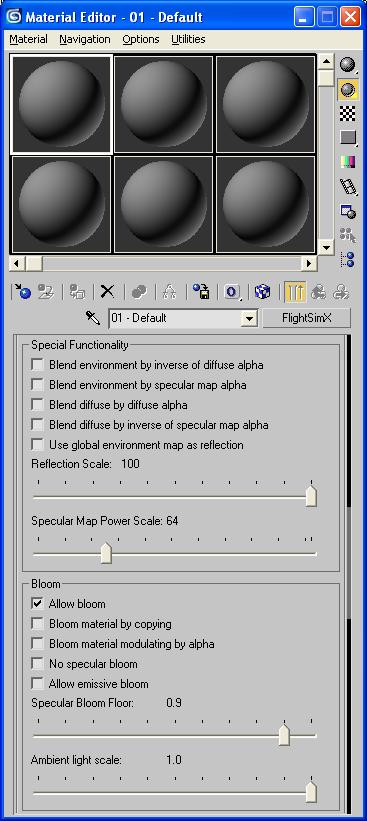Click the Sample Type sphere icon
Screen dimensions: 367x821
[x=348, y=65]
